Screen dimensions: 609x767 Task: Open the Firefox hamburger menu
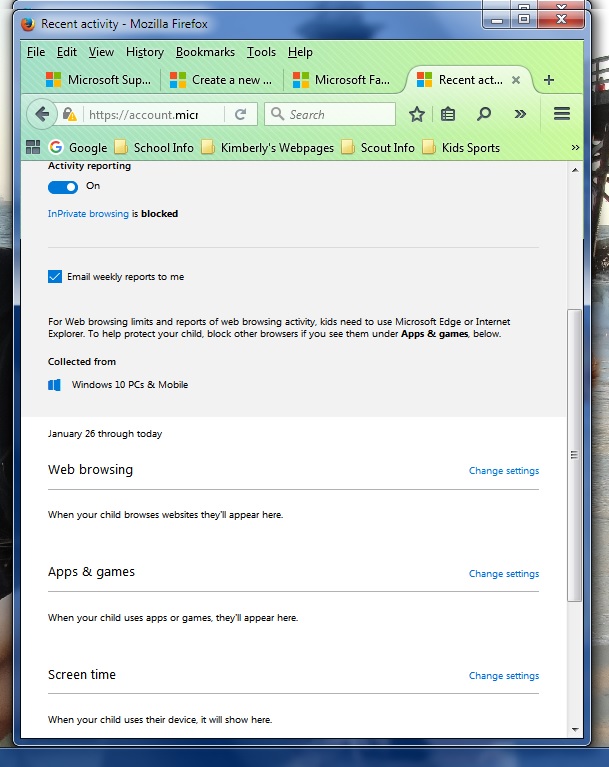coord(562,114)
